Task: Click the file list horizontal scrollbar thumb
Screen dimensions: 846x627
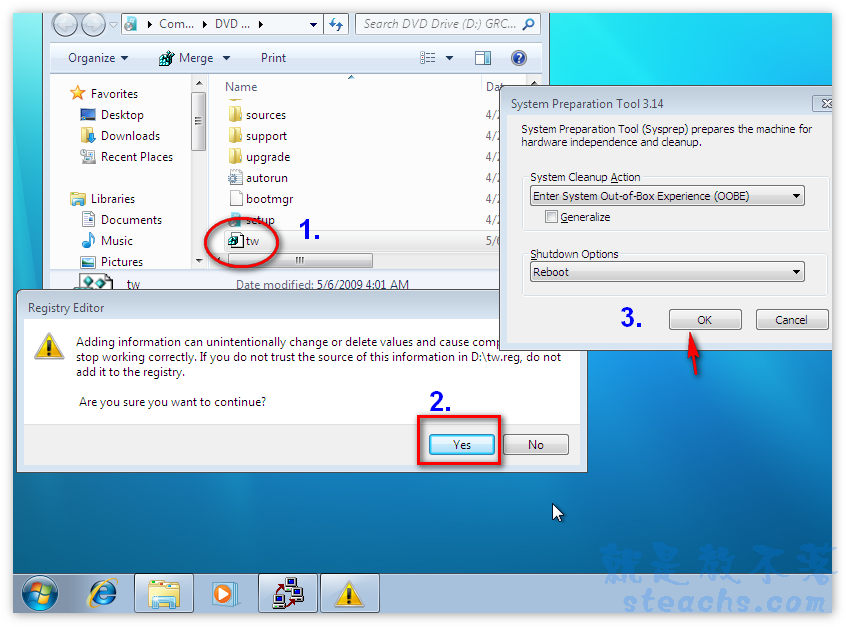Action: pos(300,261)
